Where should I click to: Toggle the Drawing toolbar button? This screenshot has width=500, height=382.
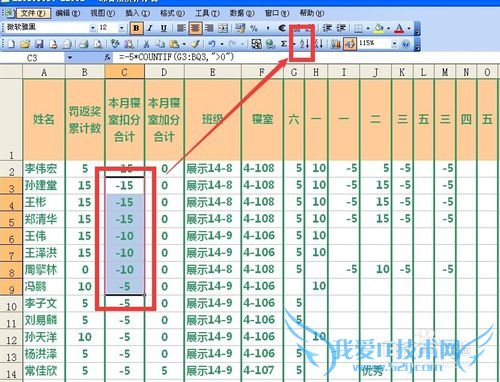click(x=350, y=44)
